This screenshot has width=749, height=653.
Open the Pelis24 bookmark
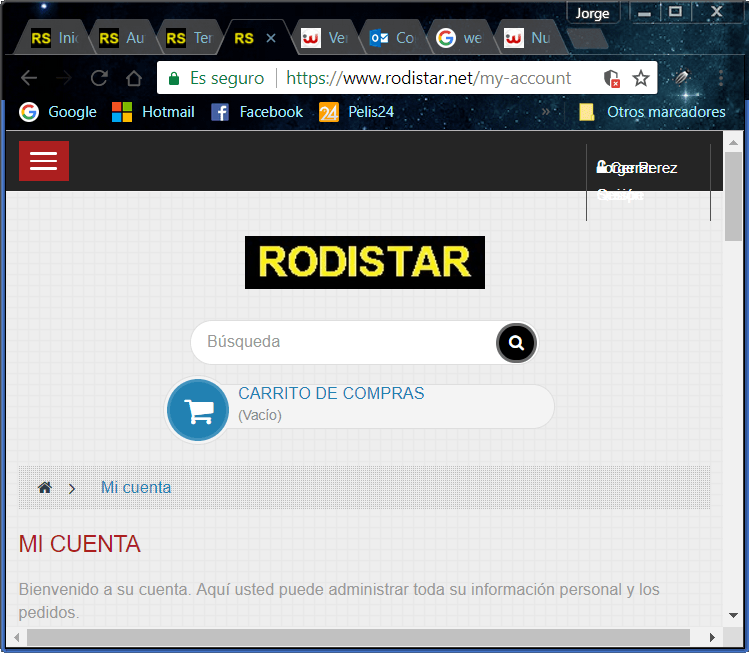pos(357,112)
